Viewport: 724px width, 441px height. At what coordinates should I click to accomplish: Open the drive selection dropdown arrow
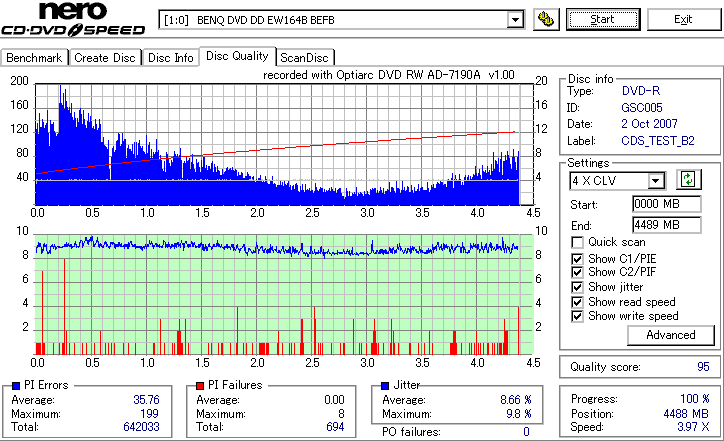pos(515,20)
